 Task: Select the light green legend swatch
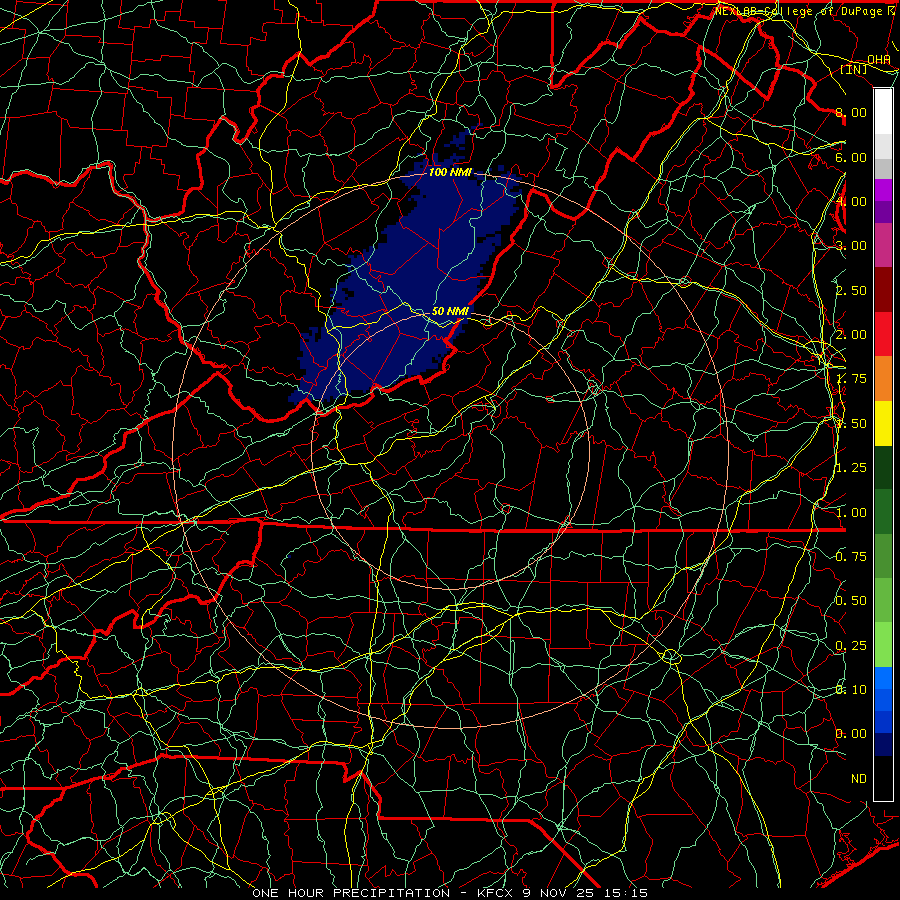[x=883, y=645]
